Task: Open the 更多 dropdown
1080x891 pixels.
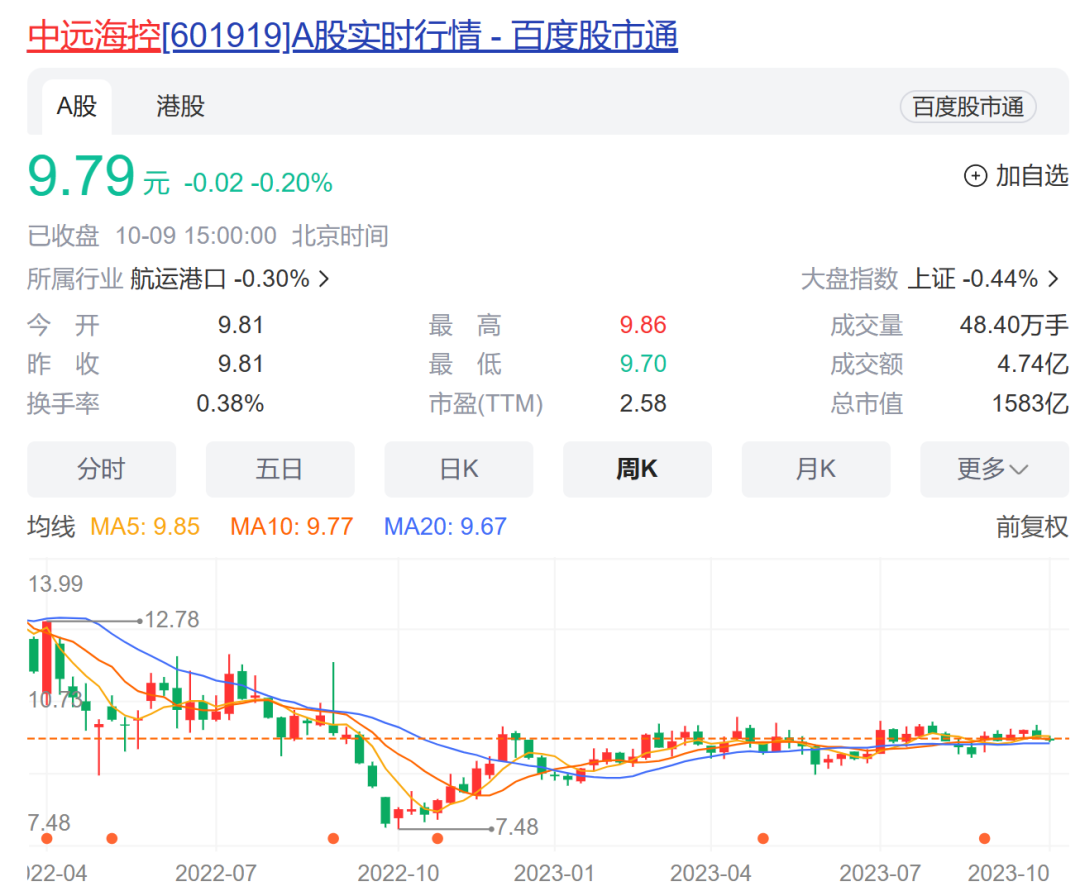Action: click(994, 469)
